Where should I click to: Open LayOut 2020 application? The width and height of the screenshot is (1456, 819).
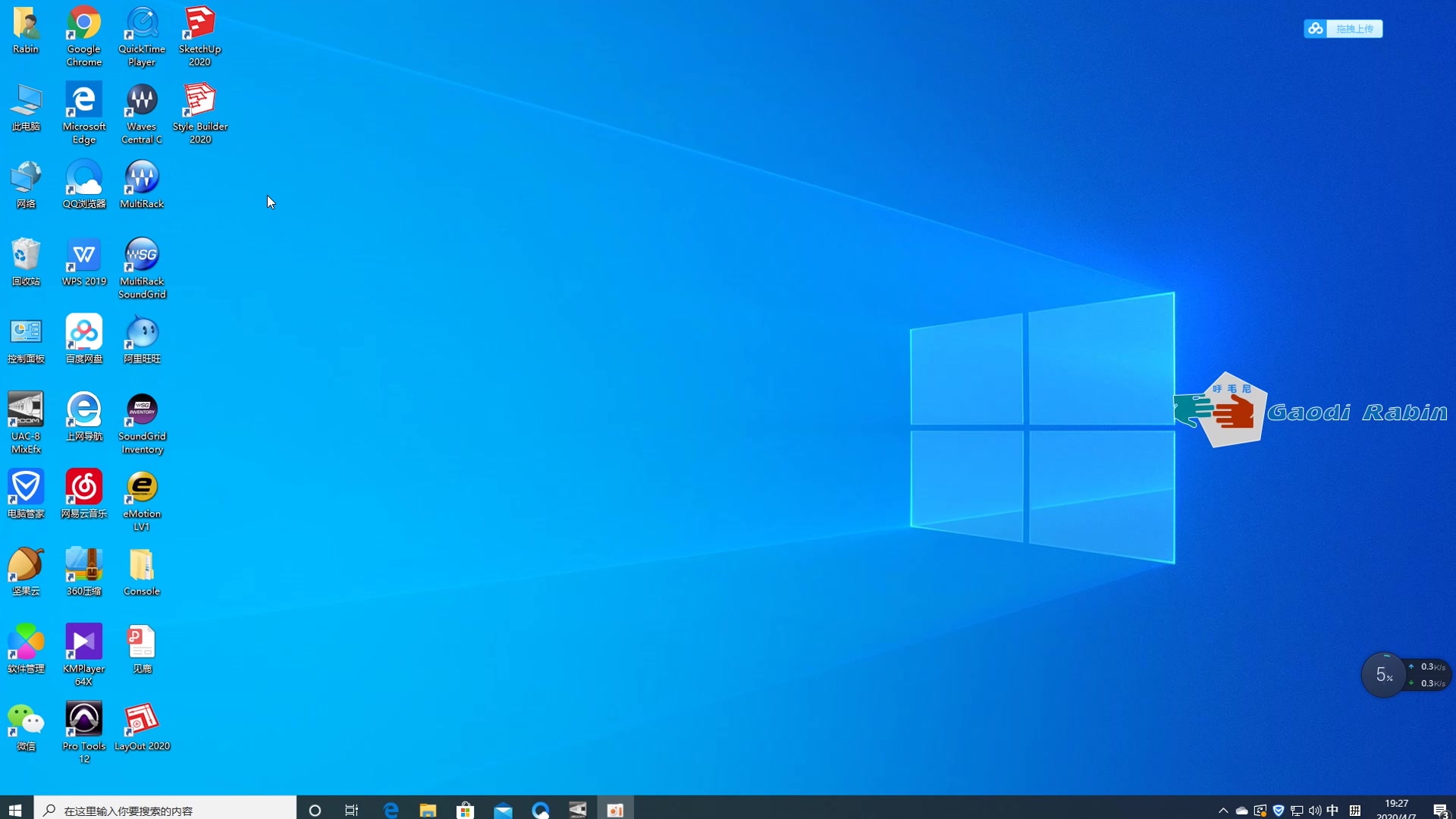coord(141,724)
